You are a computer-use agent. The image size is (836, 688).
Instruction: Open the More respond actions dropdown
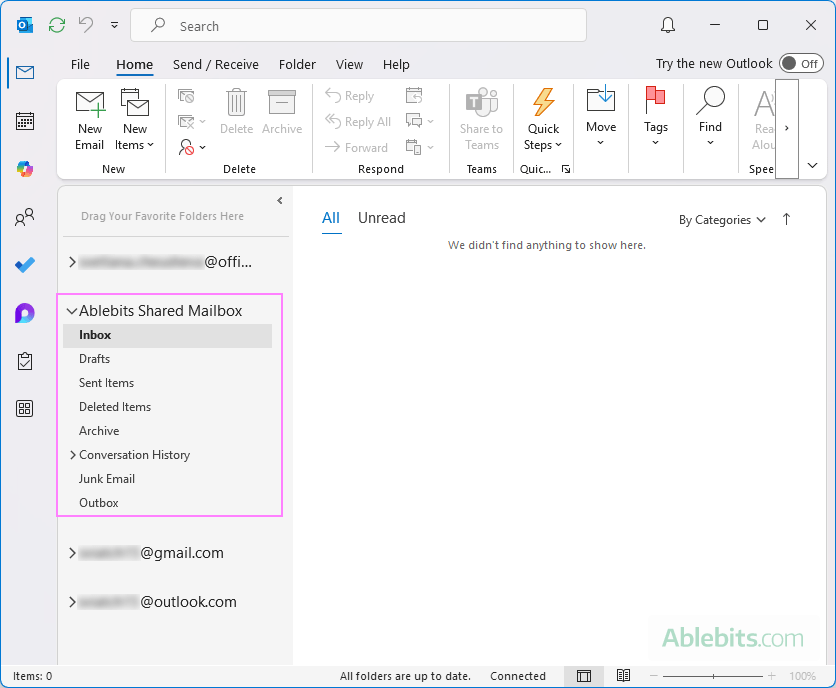click(x=420, y=147)
